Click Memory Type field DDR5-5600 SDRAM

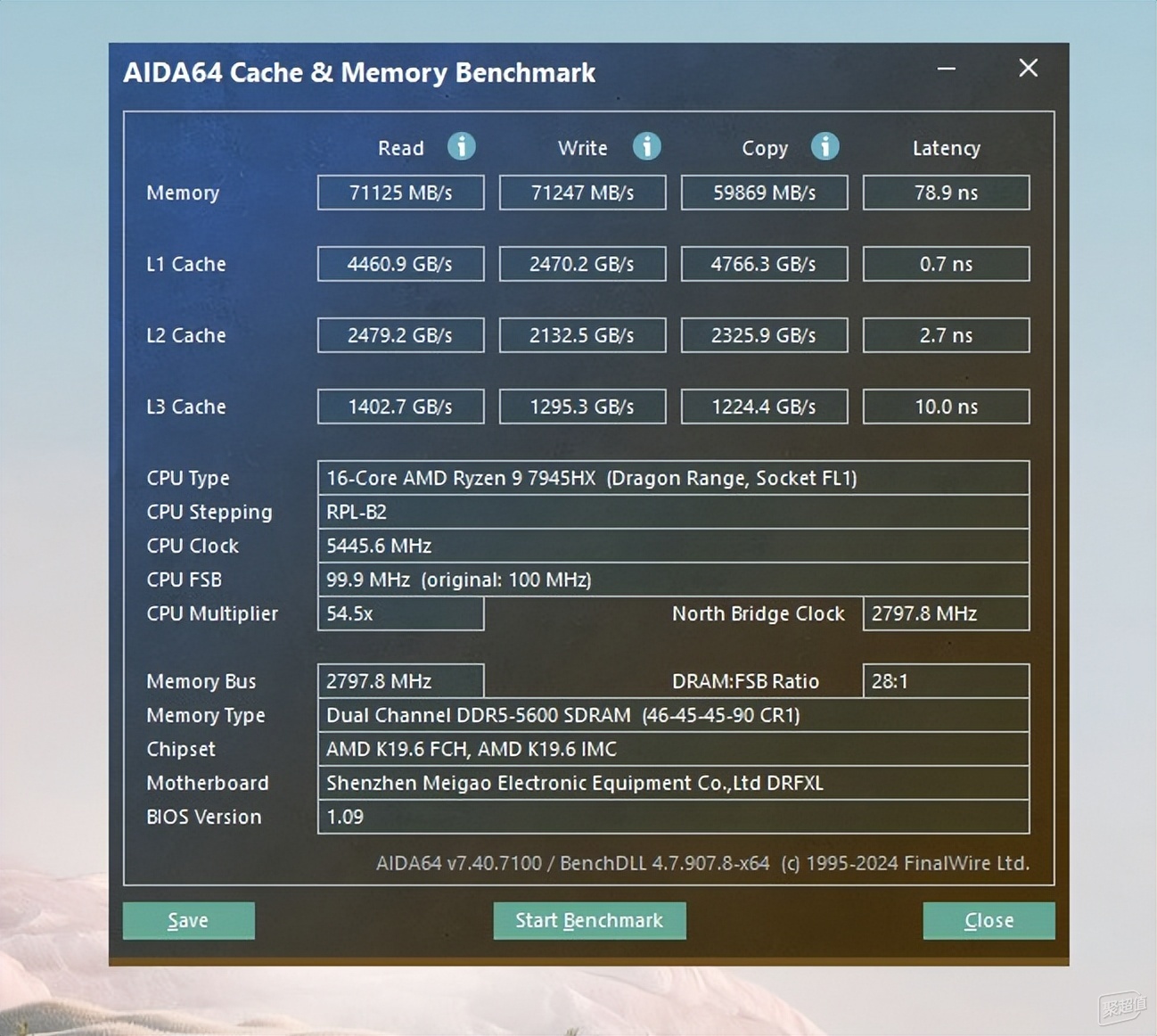tap(674, 715)
